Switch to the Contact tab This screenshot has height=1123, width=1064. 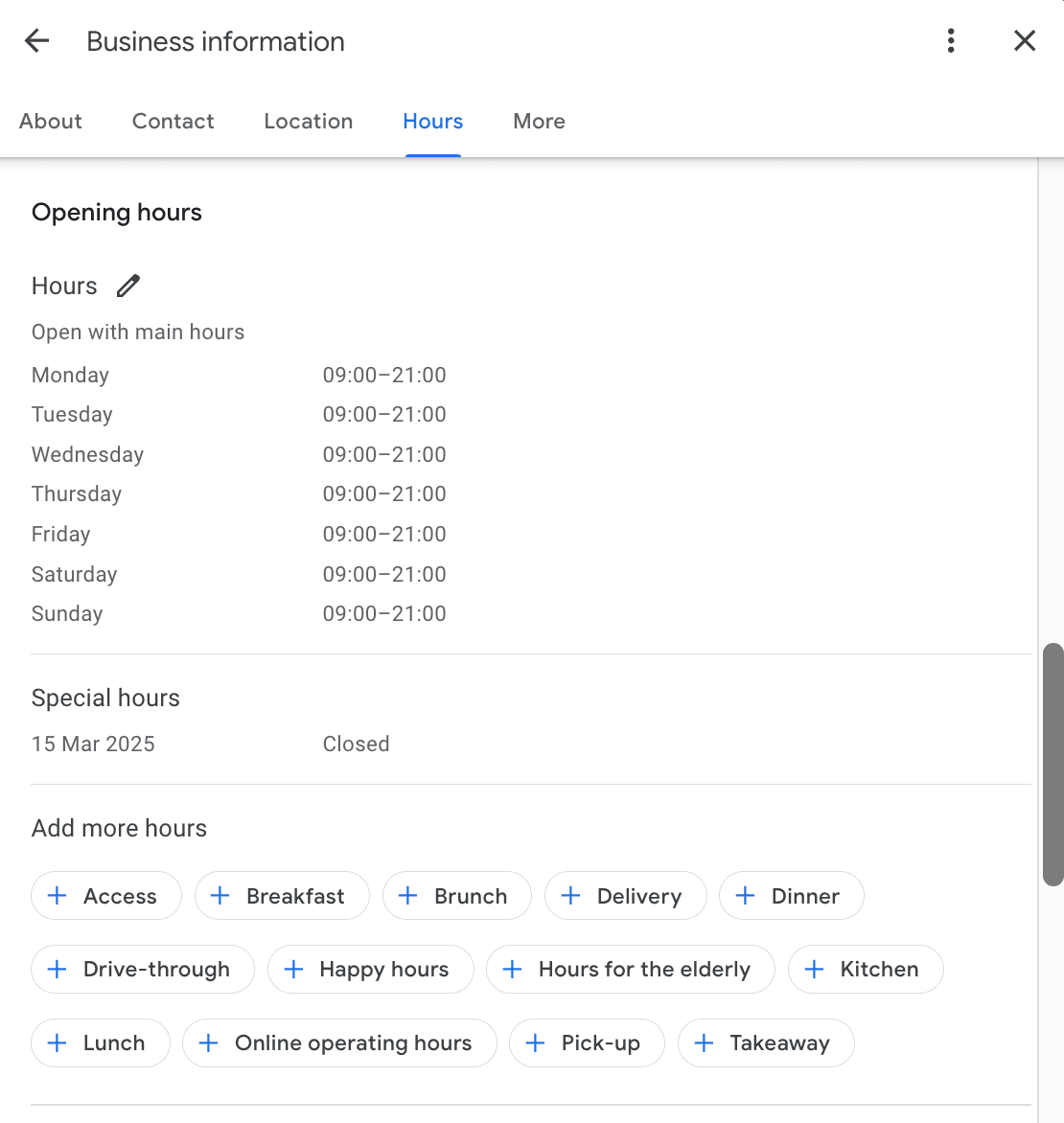coord(173,121)
